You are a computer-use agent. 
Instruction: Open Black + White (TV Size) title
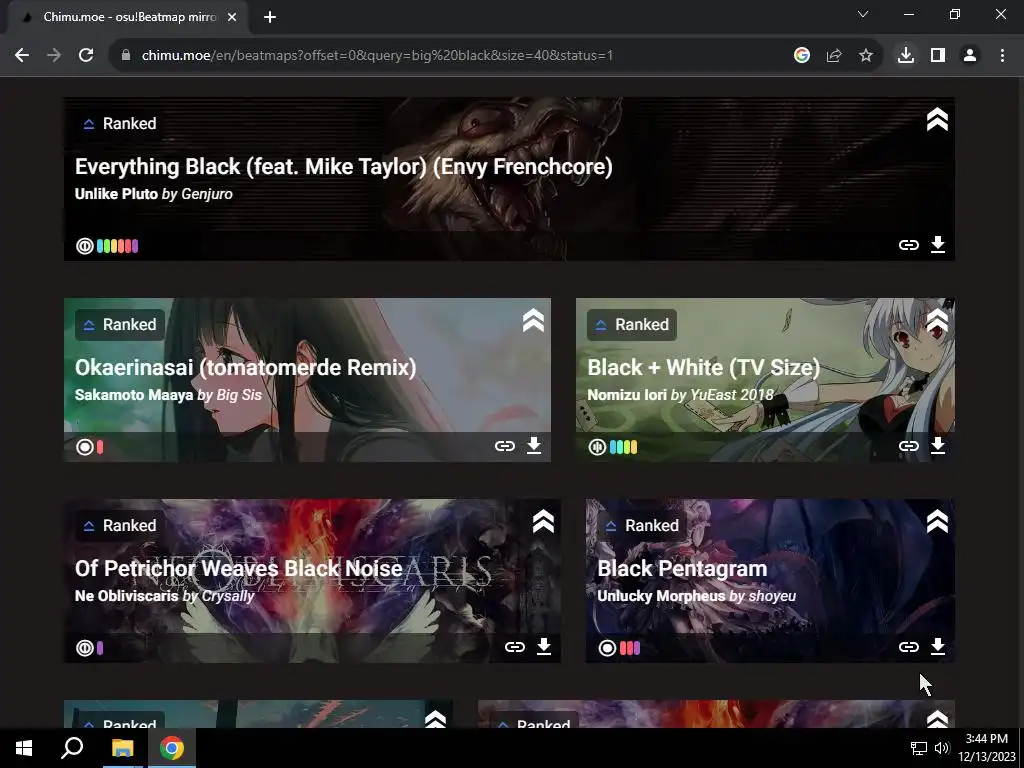[x=703, y=368]
